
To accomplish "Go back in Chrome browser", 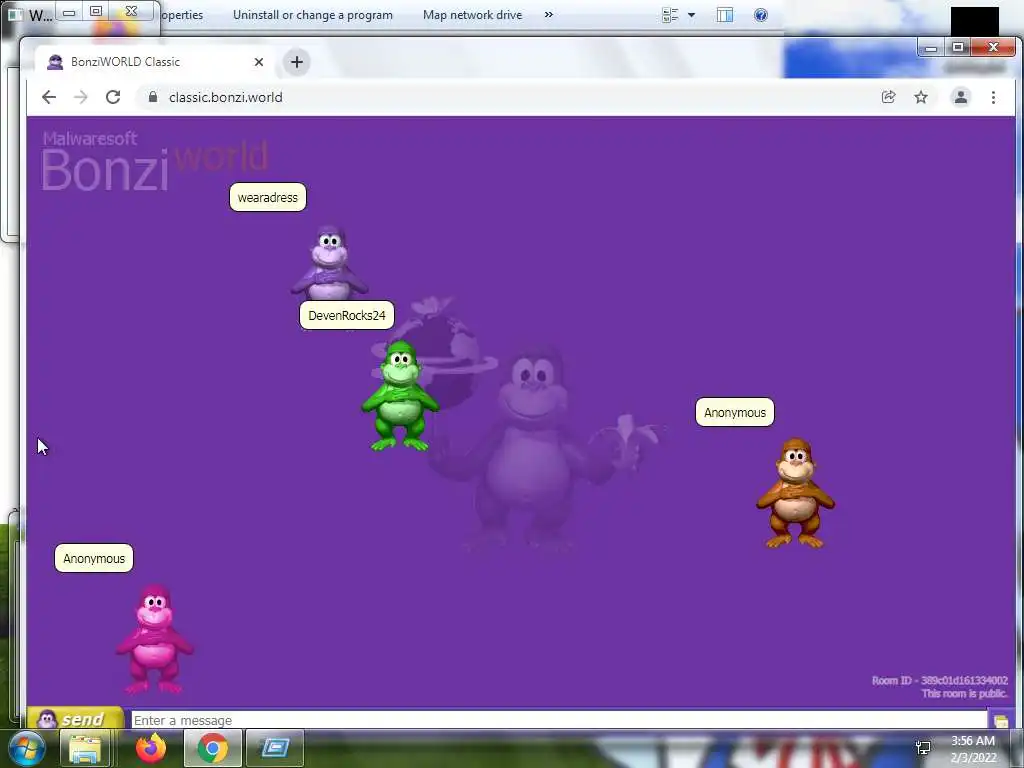I will 49,97.
